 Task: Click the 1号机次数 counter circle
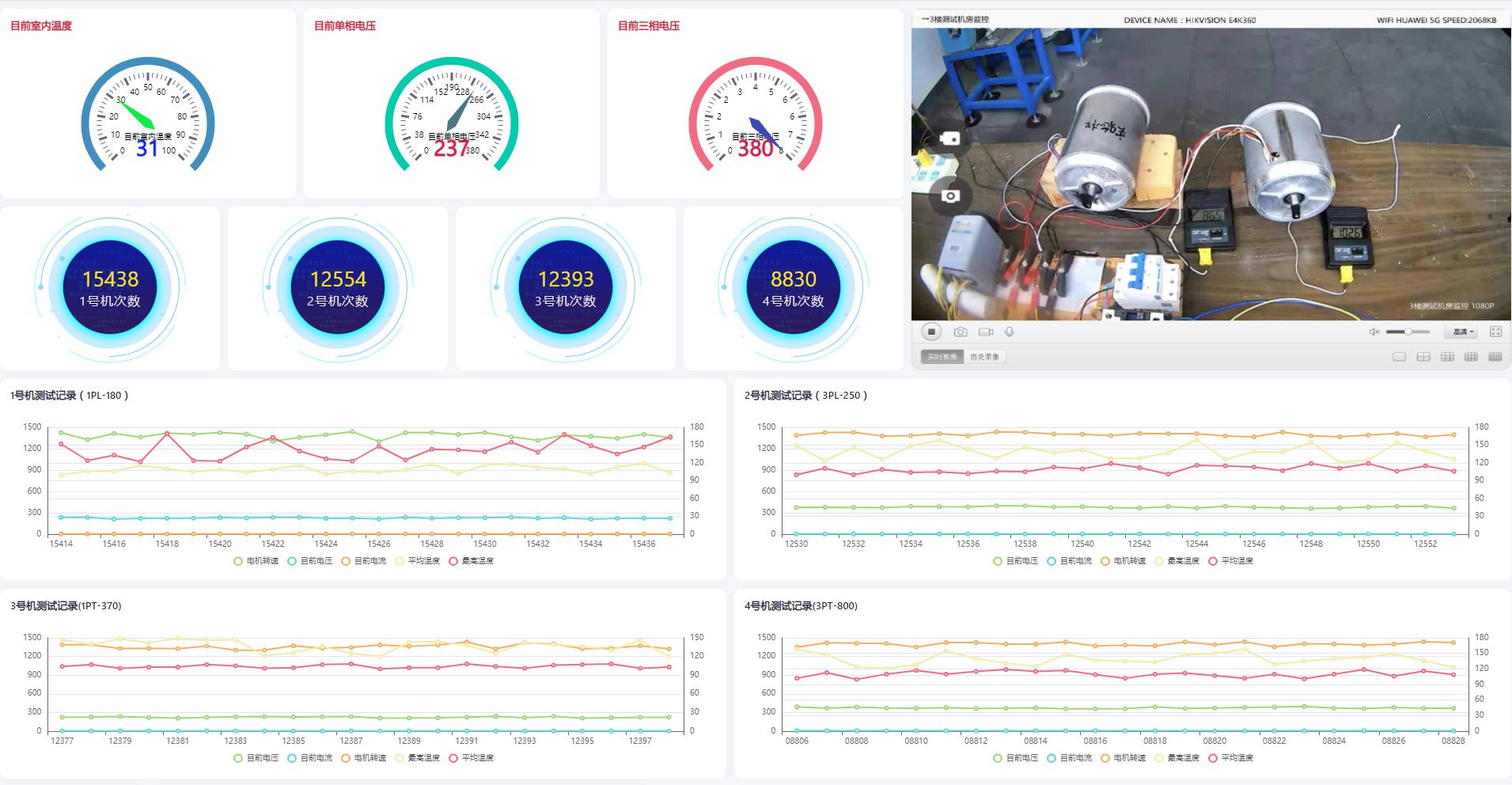pyautogui.click(x=110, y=288)
